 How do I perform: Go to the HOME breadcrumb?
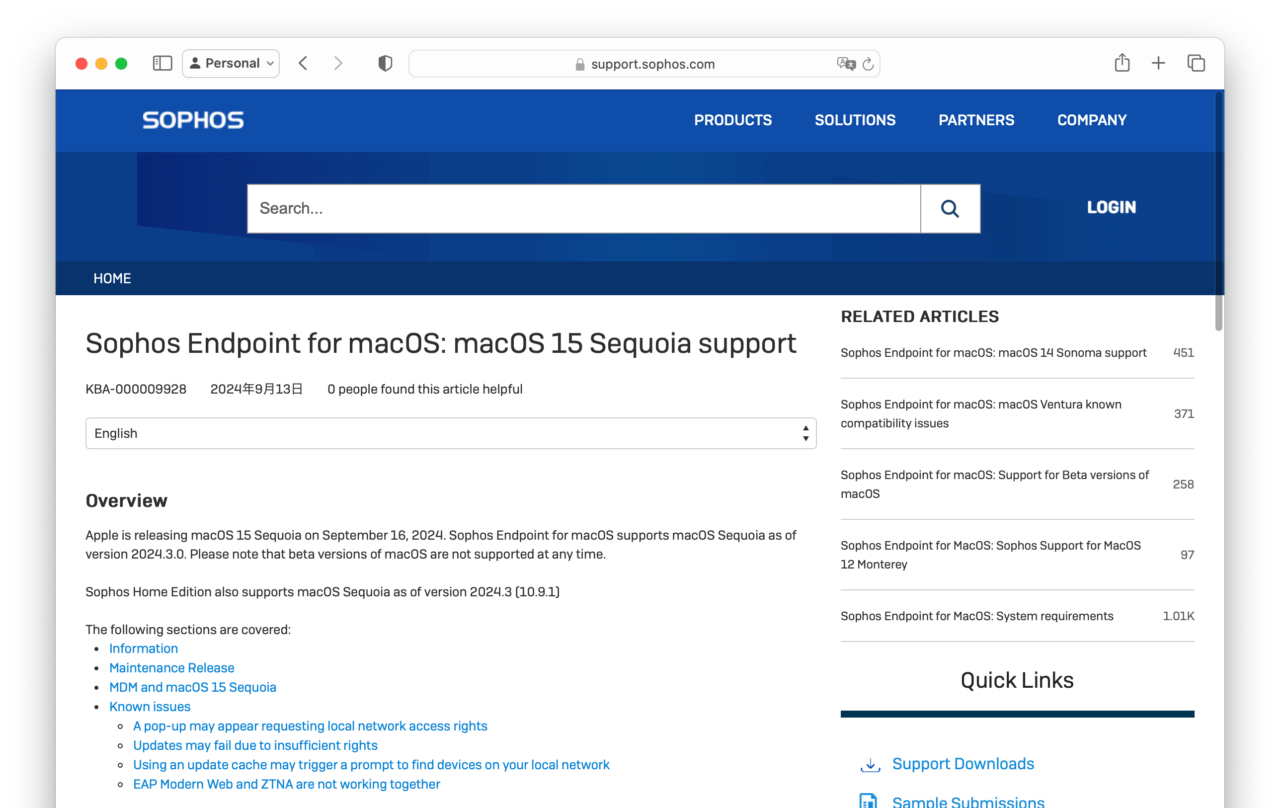coord(112,279)
